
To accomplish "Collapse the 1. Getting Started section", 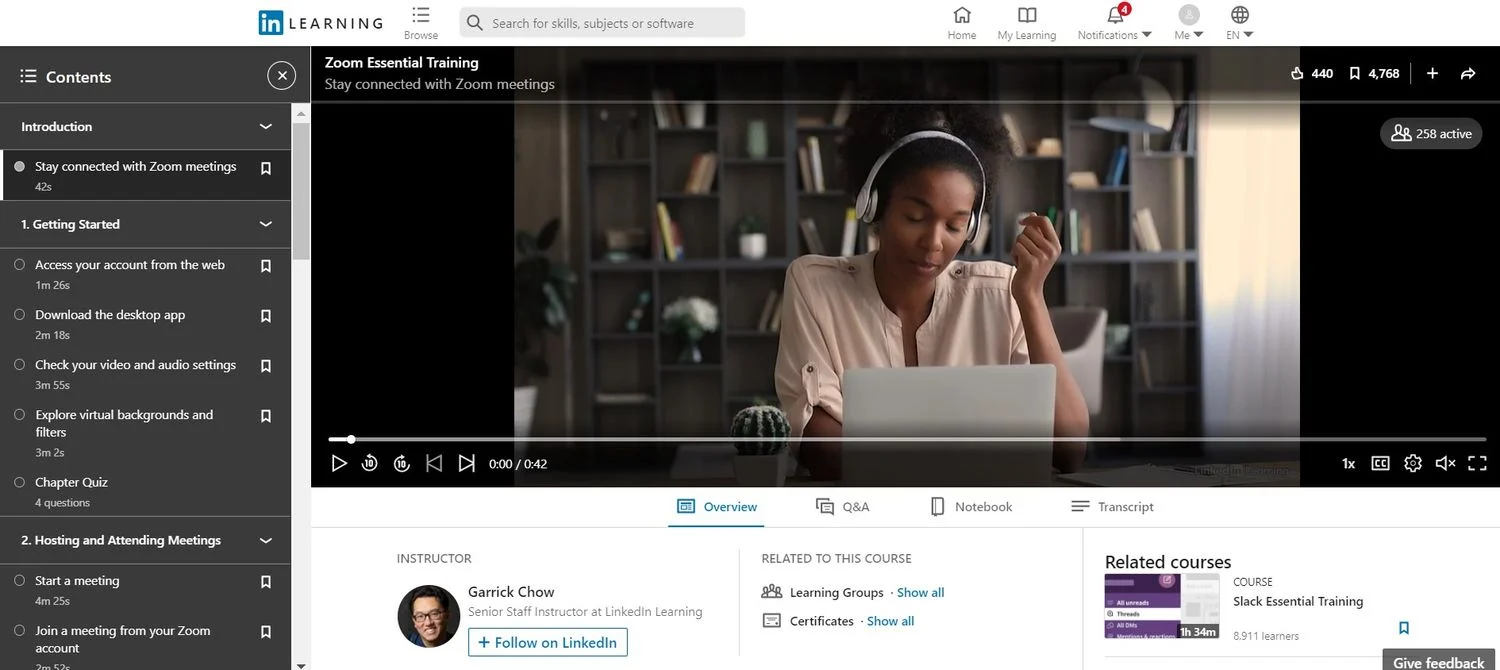I will (265, 225).
